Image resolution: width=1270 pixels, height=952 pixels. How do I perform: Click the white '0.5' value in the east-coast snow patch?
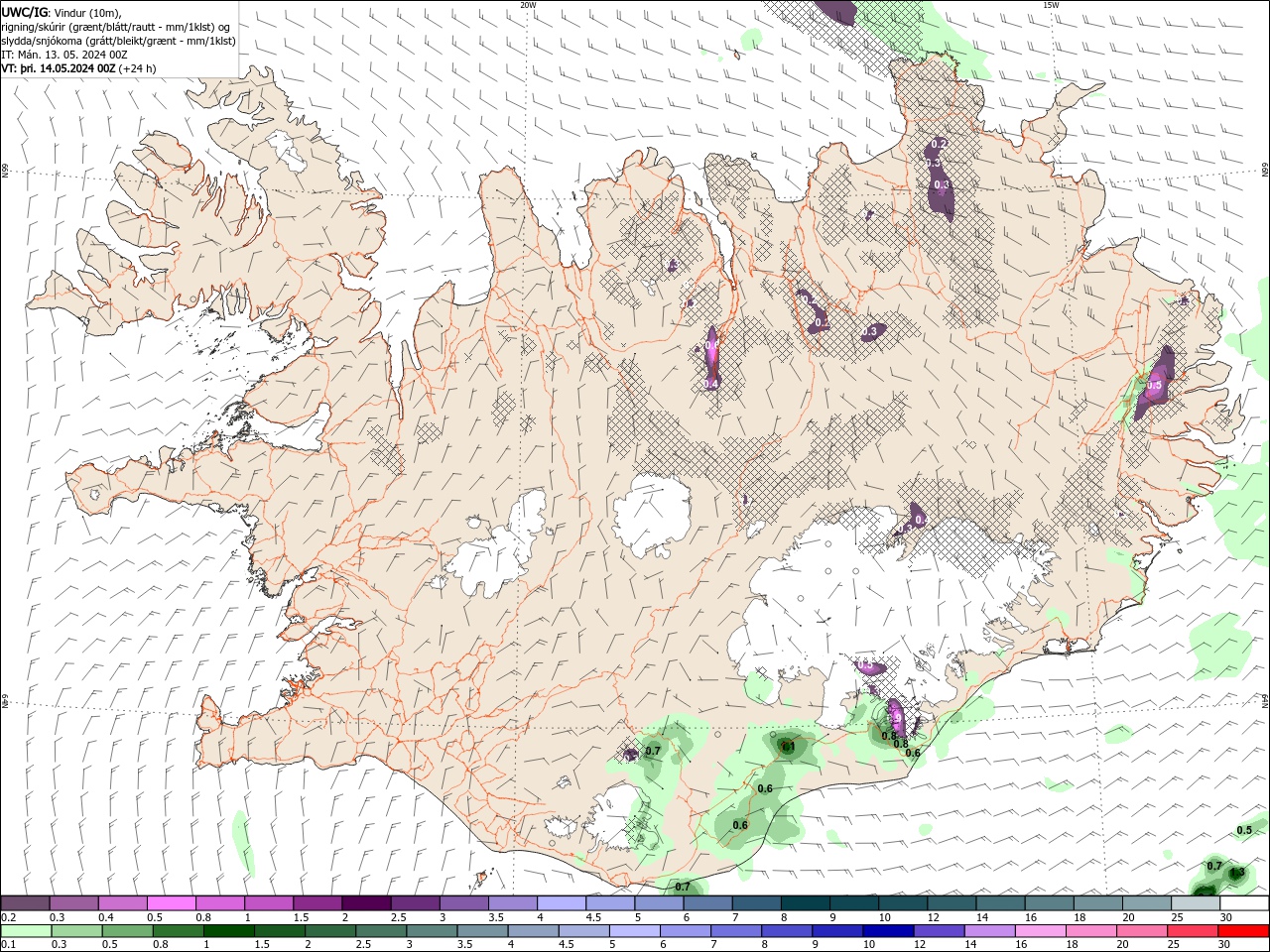click(x=1154, y=386)
